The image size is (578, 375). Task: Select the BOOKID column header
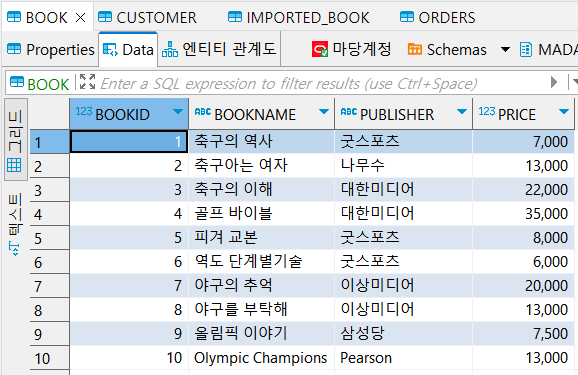[x=129, y=114]
